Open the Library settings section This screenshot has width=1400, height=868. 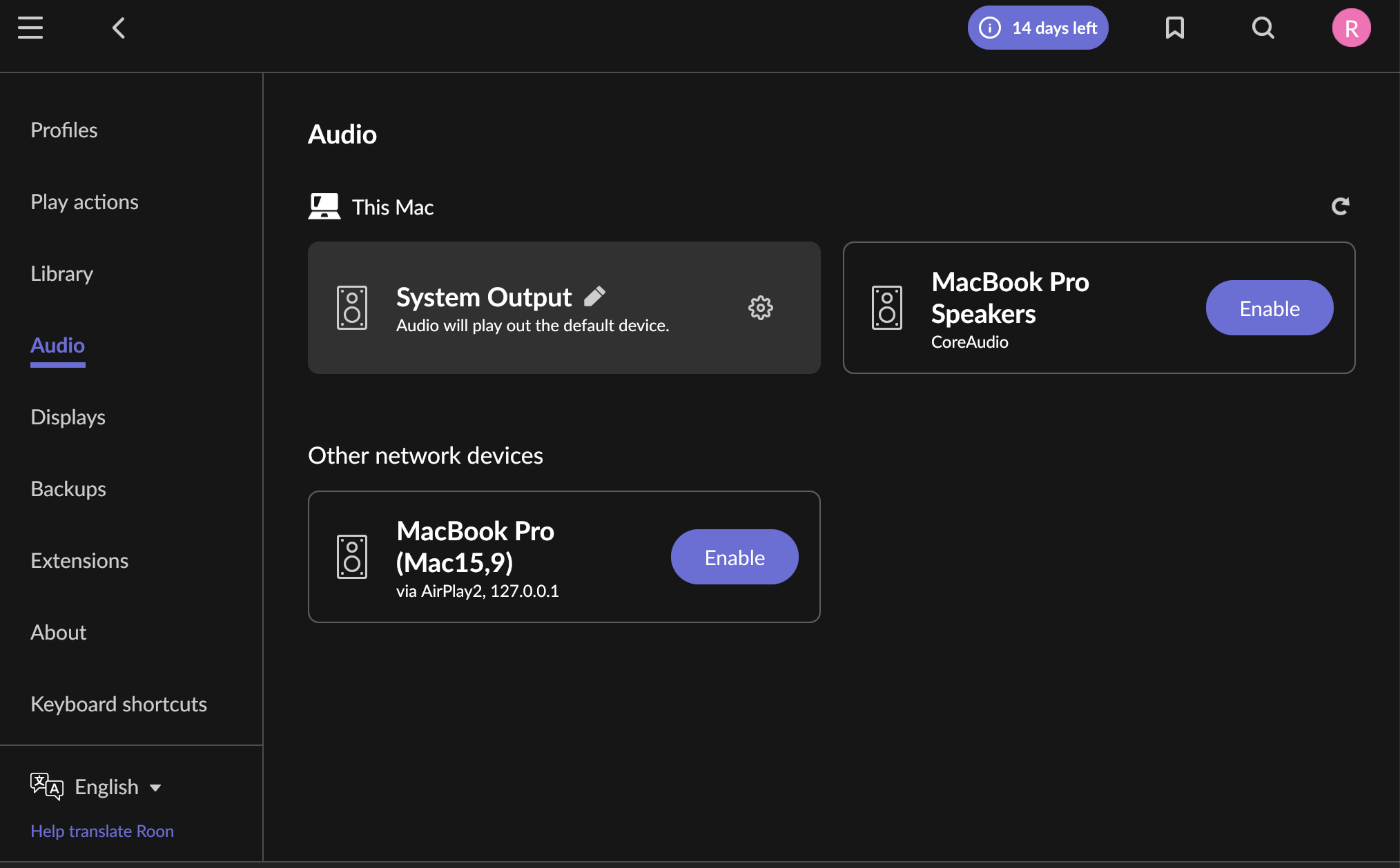(62, 273)
